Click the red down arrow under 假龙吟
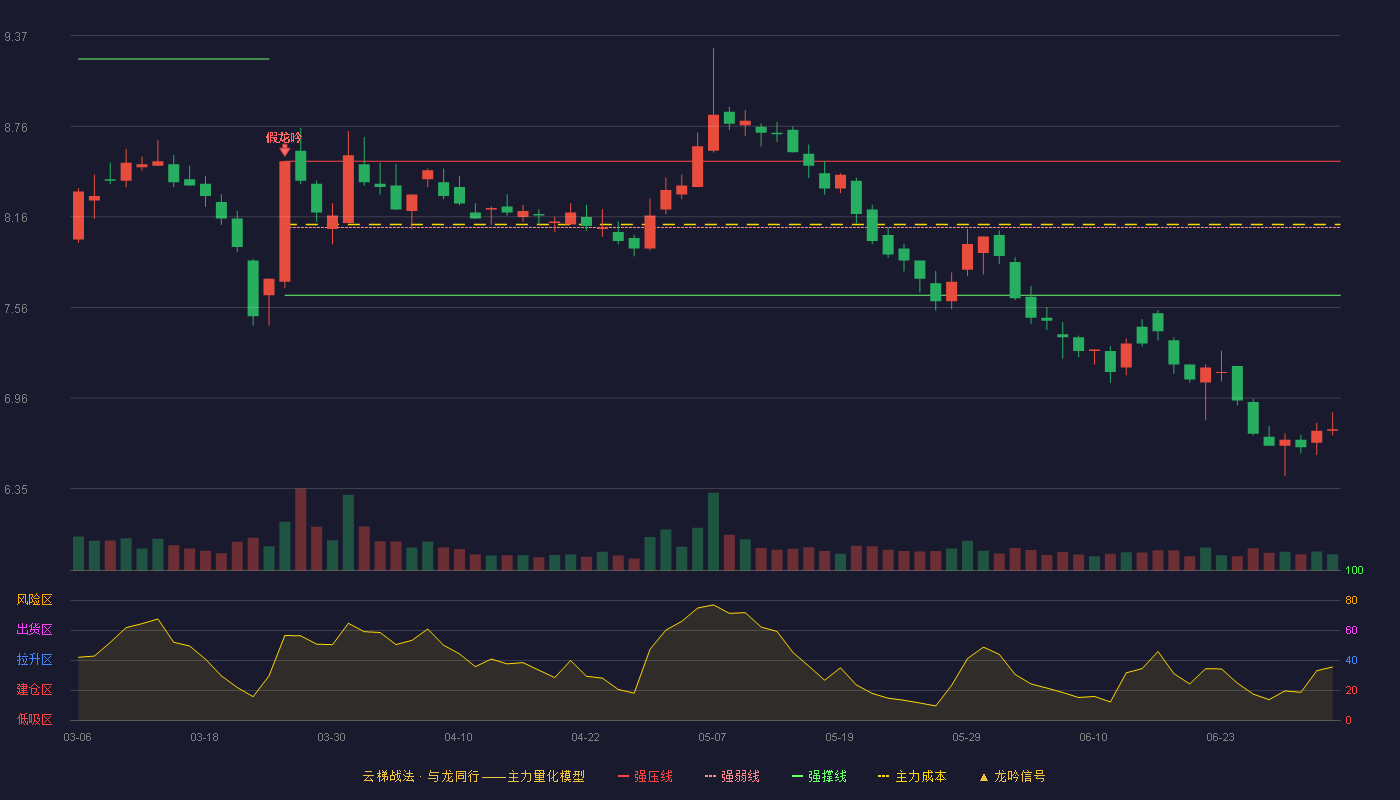 (285, 151)
